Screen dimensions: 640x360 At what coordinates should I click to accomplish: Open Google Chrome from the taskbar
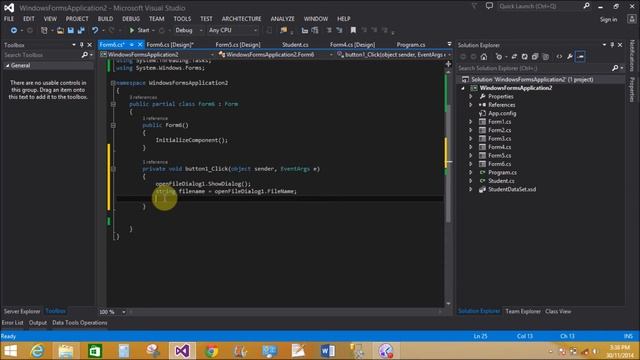pos(211,351)
